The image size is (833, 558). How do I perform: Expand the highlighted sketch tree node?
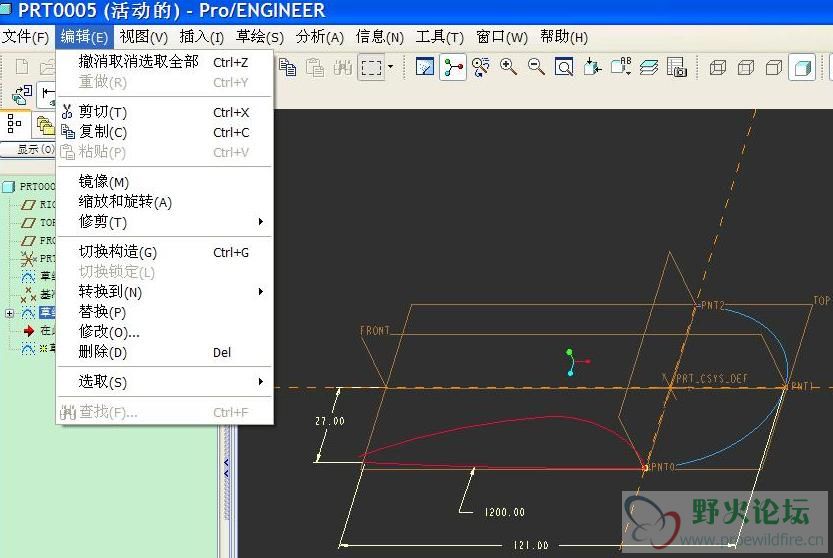pyautogui.click(x=9, y=313)
